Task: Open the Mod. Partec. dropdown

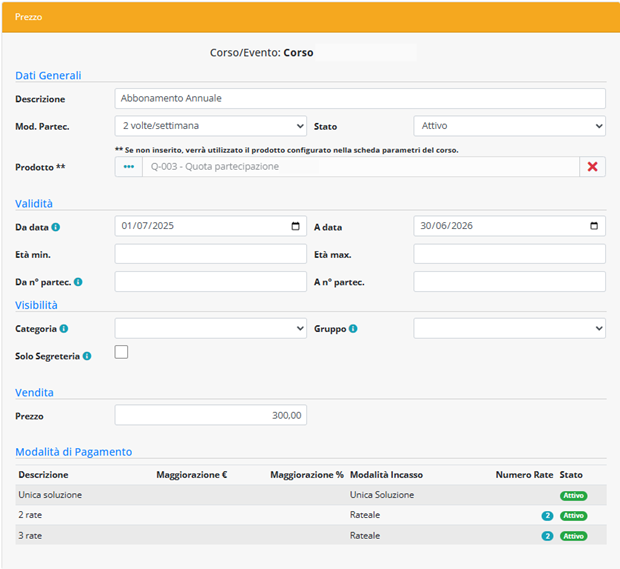Action: point(210,126)
